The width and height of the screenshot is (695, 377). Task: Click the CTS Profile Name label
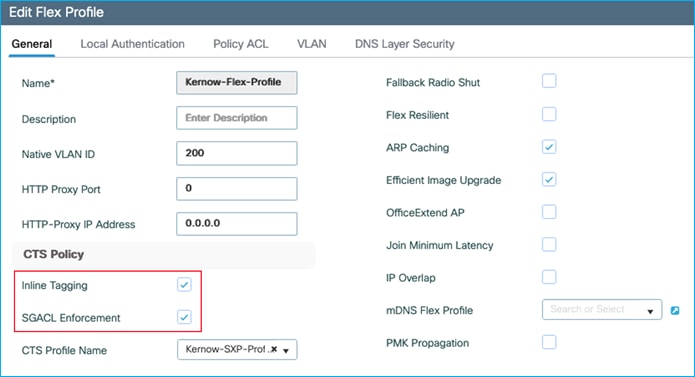pyautogui.click(x=64, y=350)
